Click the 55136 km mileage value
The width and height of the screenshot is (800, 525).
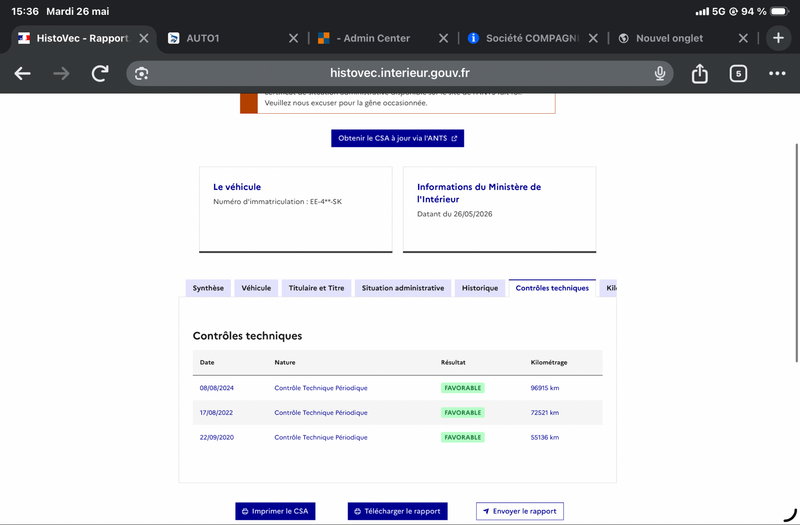tap(545, 437)
